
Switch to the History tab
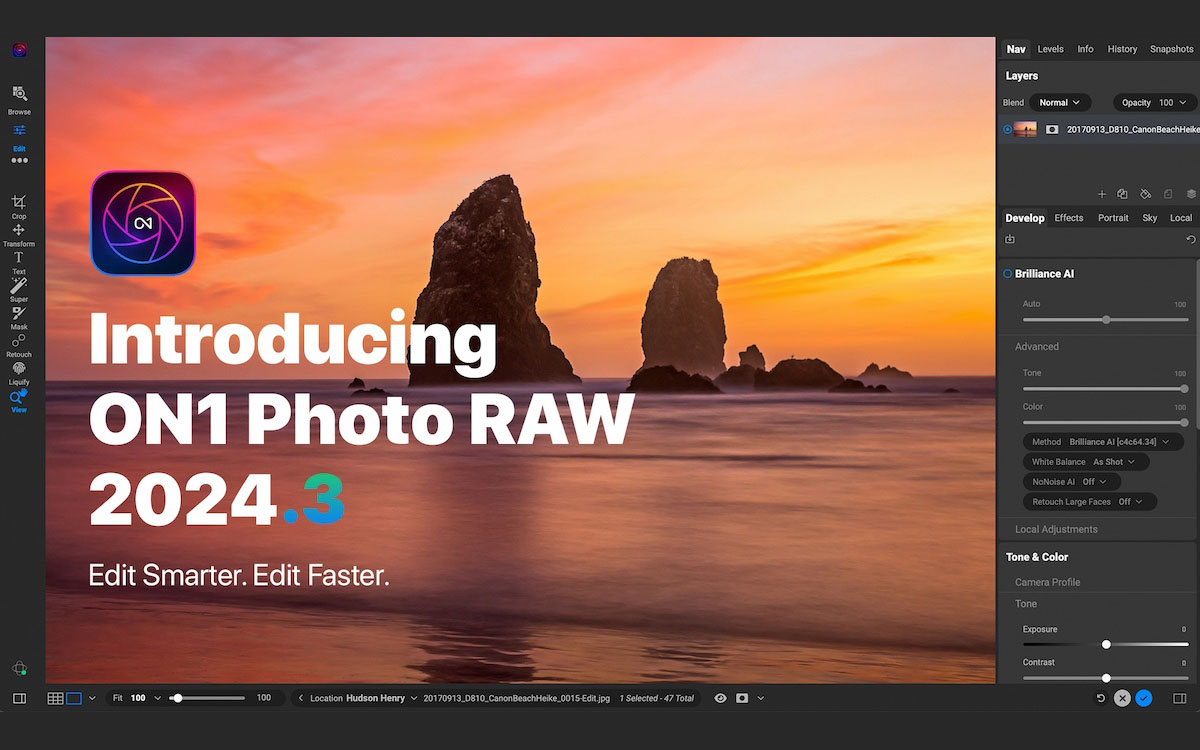pos(1122,49)
